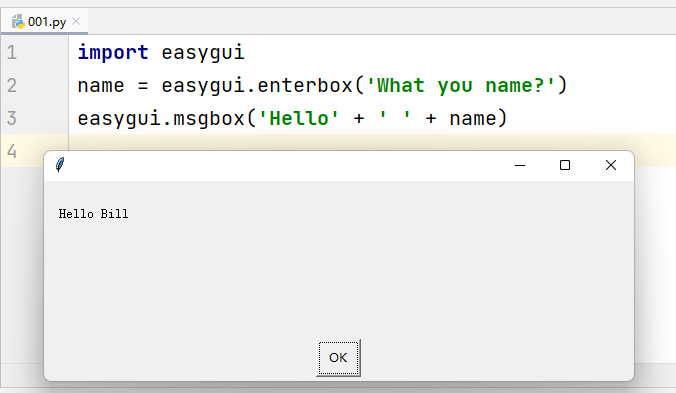Click the Python file icon on 001.py tab
676x393 pixels.
tap(18, 21)
